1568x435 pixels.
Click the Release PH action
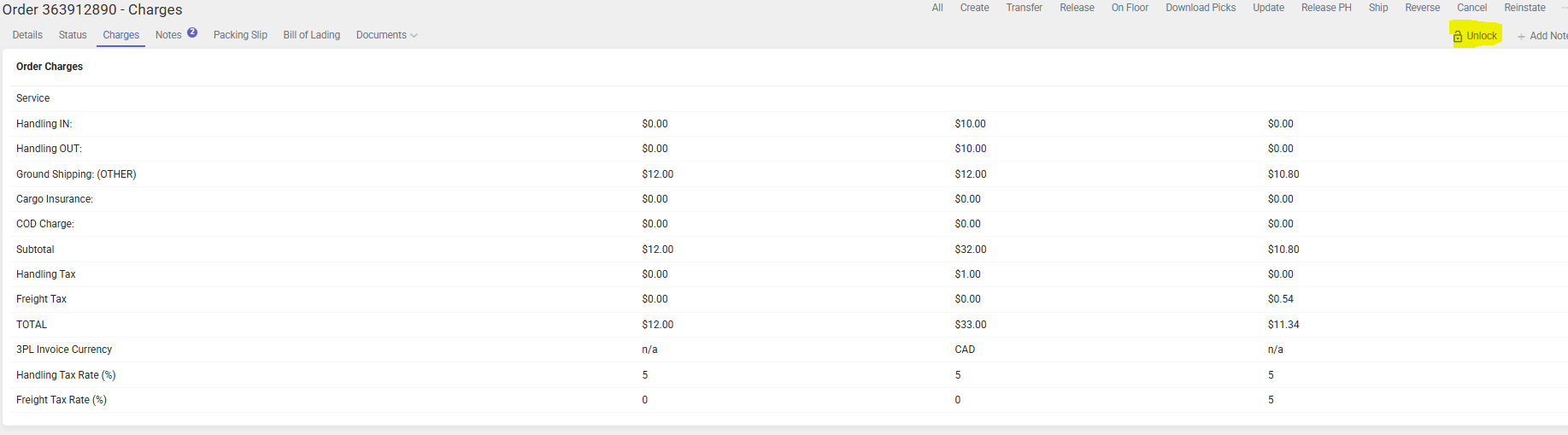click(x=1326, y=8)
